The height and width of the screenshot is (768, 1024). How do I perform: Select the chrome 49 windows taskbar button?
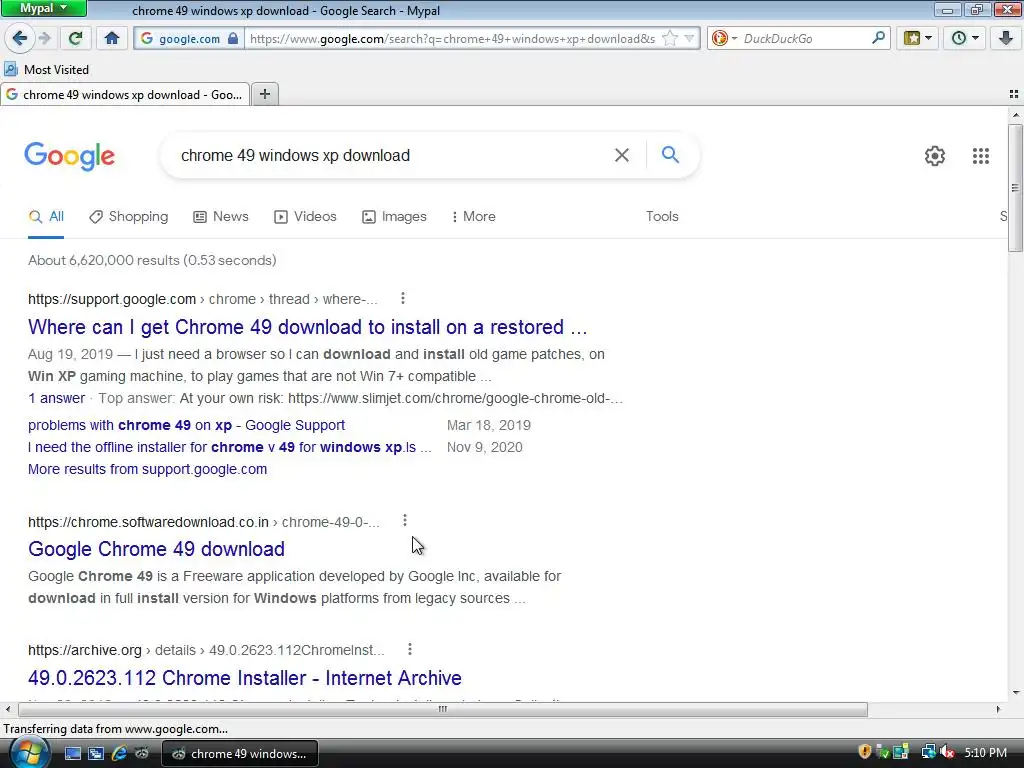(x=240, y=754)
